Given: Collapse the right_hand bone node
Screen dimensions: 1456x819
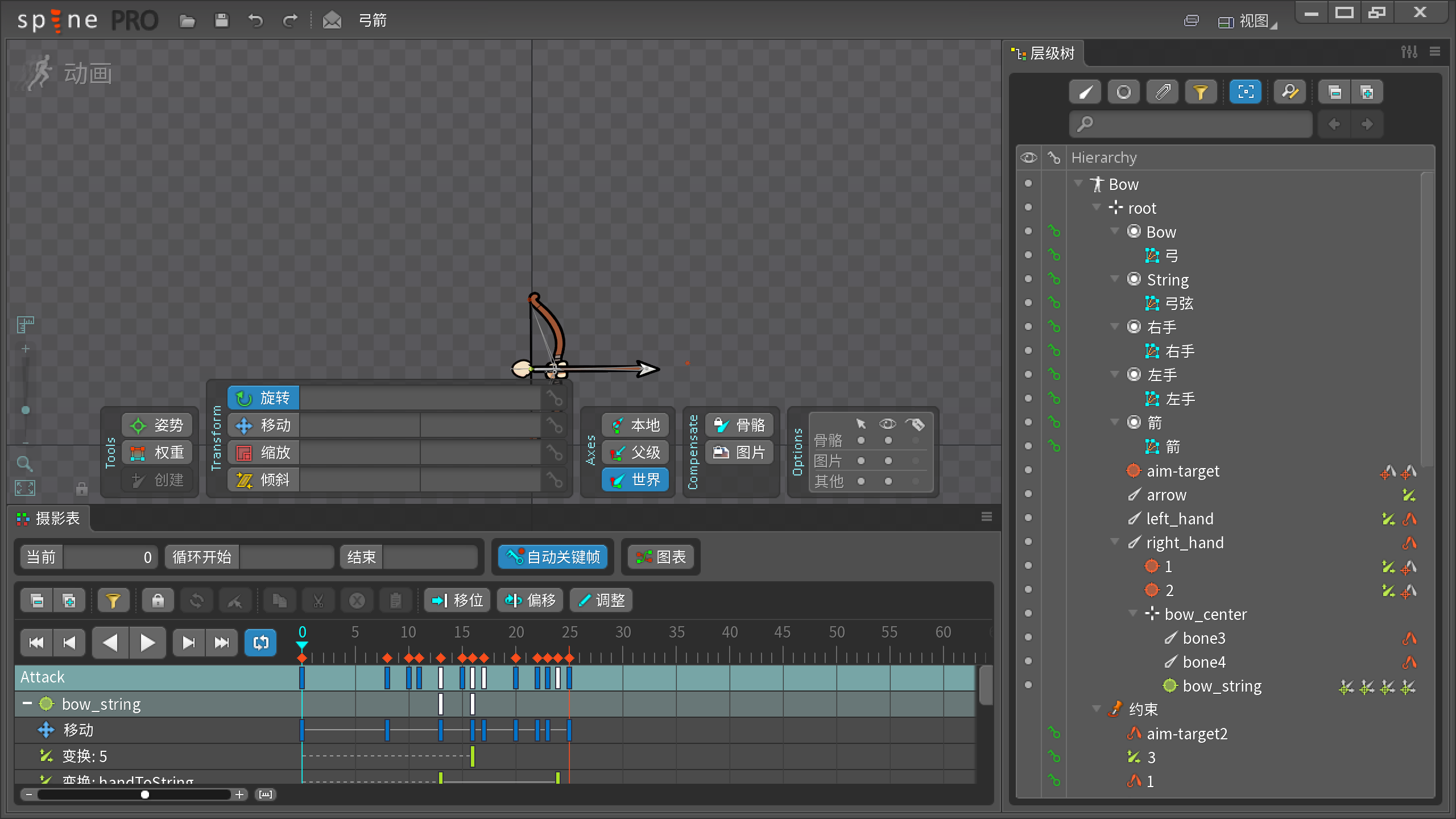Looking at the screenshot, I should tap(1115, 542).
